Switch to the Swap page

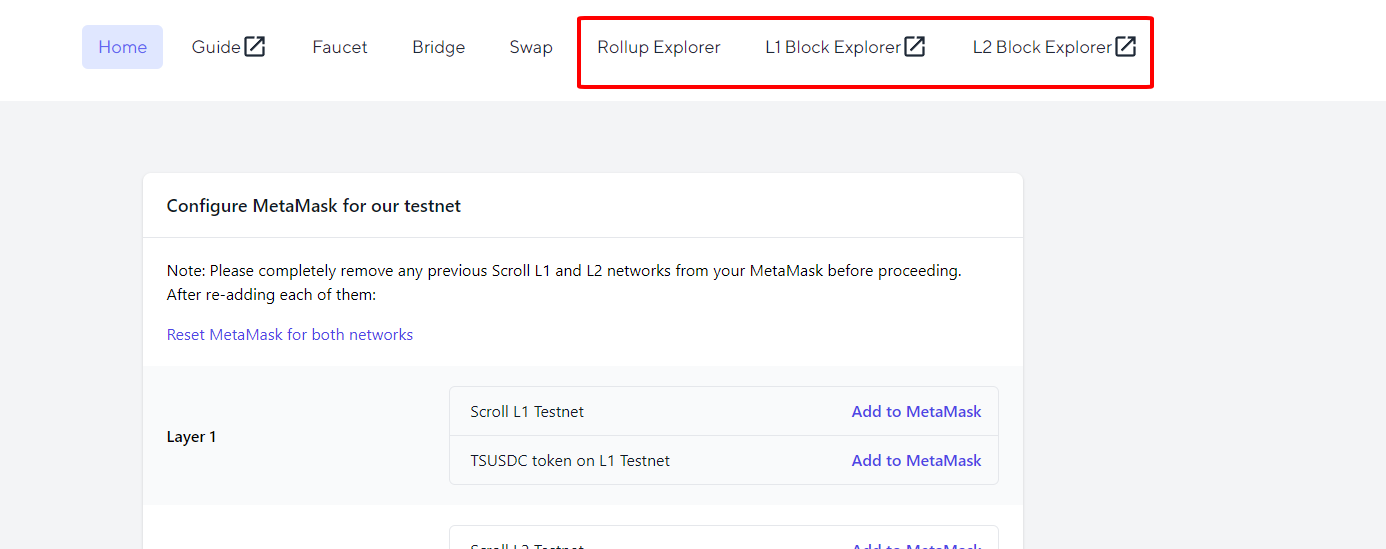coord(531,47)
